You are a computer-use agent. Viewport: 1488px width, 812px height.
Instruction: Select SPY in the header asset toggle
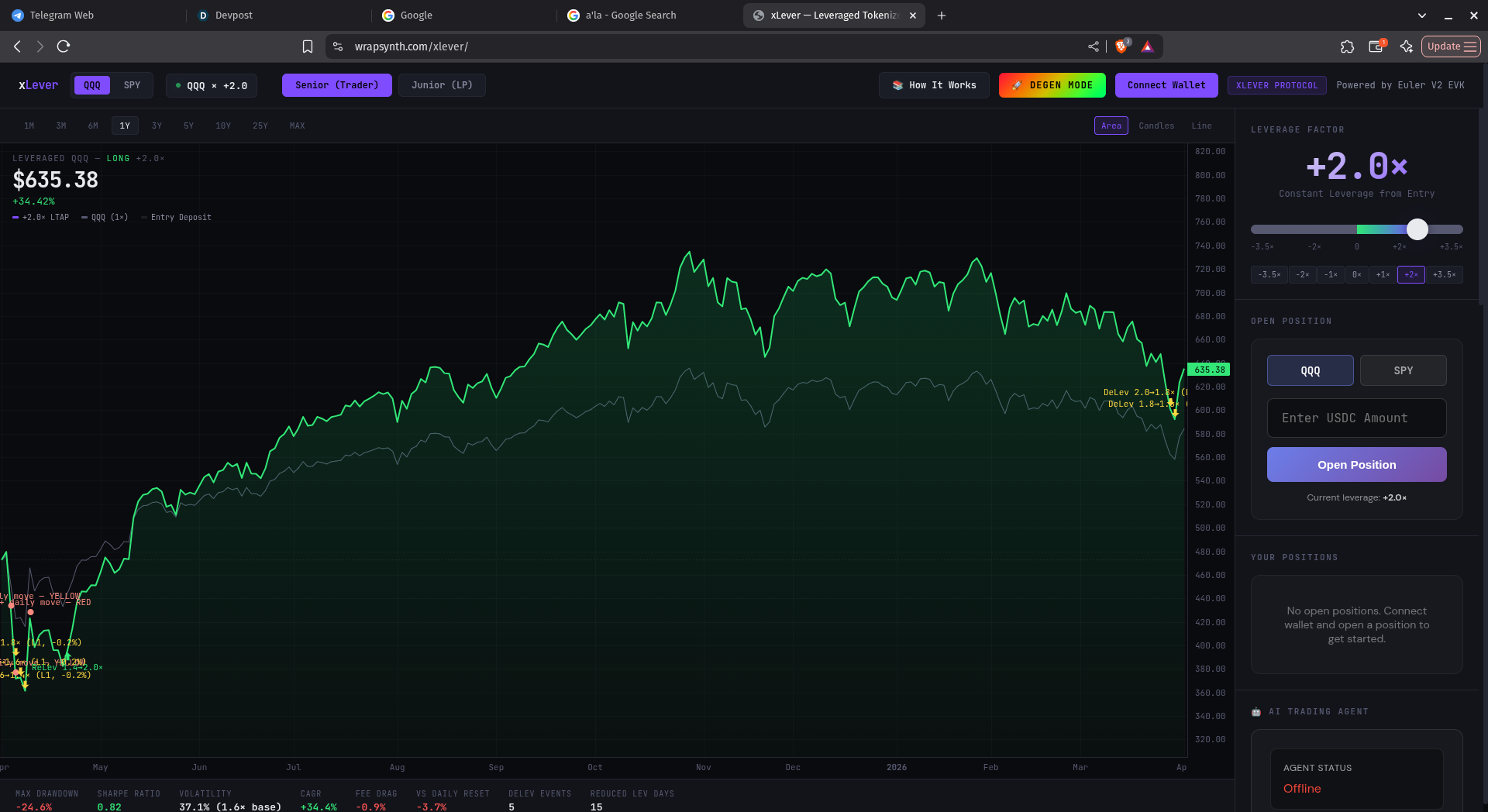[x=133, y=85]
